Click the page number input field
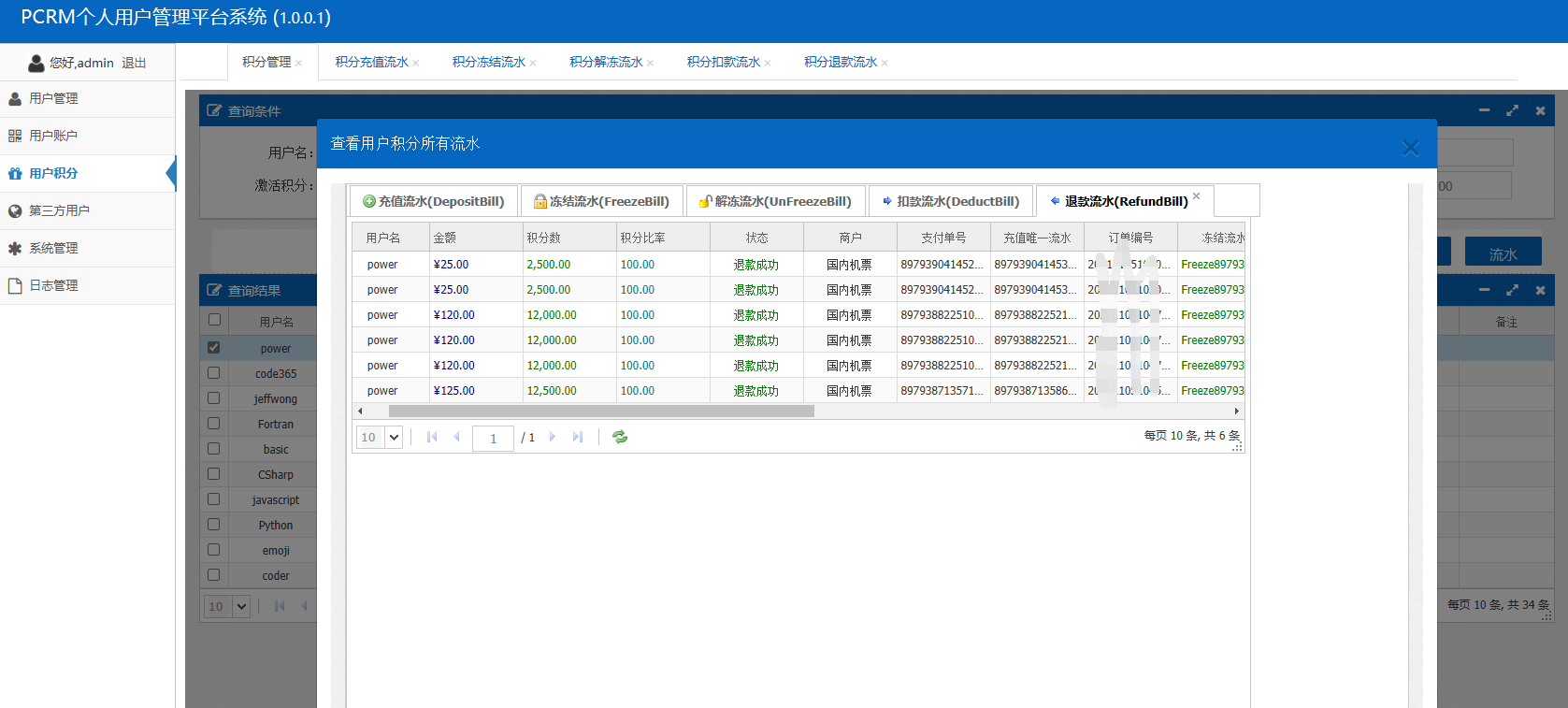The width and height of the screenshot is (1568, 708). coord(493,438)
